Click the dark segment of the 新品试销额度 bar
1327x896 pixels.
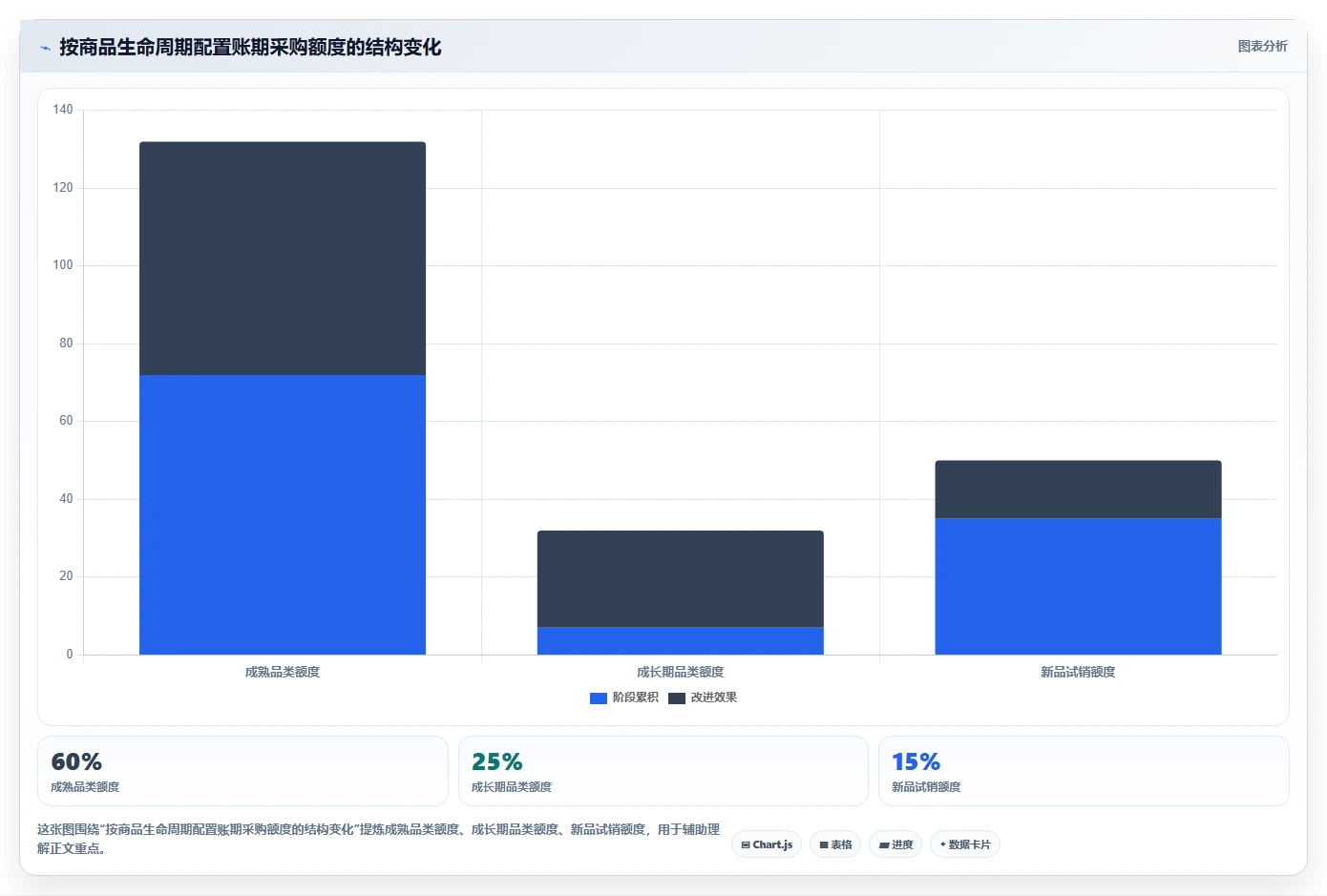click(x=1078, y=490)
